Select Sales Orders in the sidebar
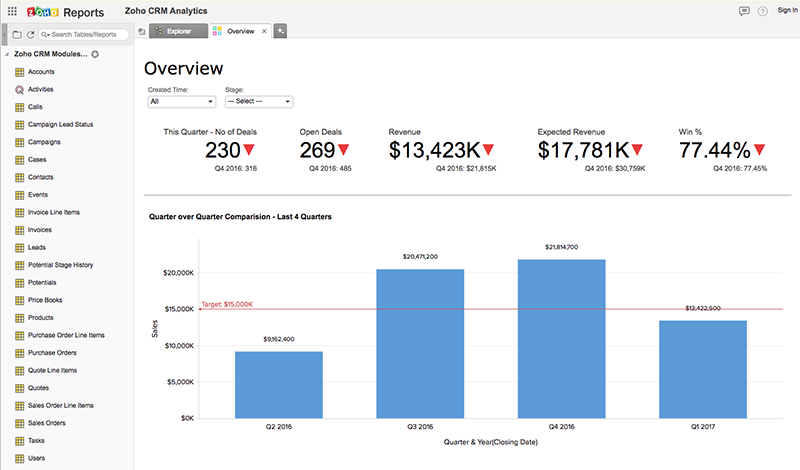Screen dimensions: 800x470 [46, 423]
